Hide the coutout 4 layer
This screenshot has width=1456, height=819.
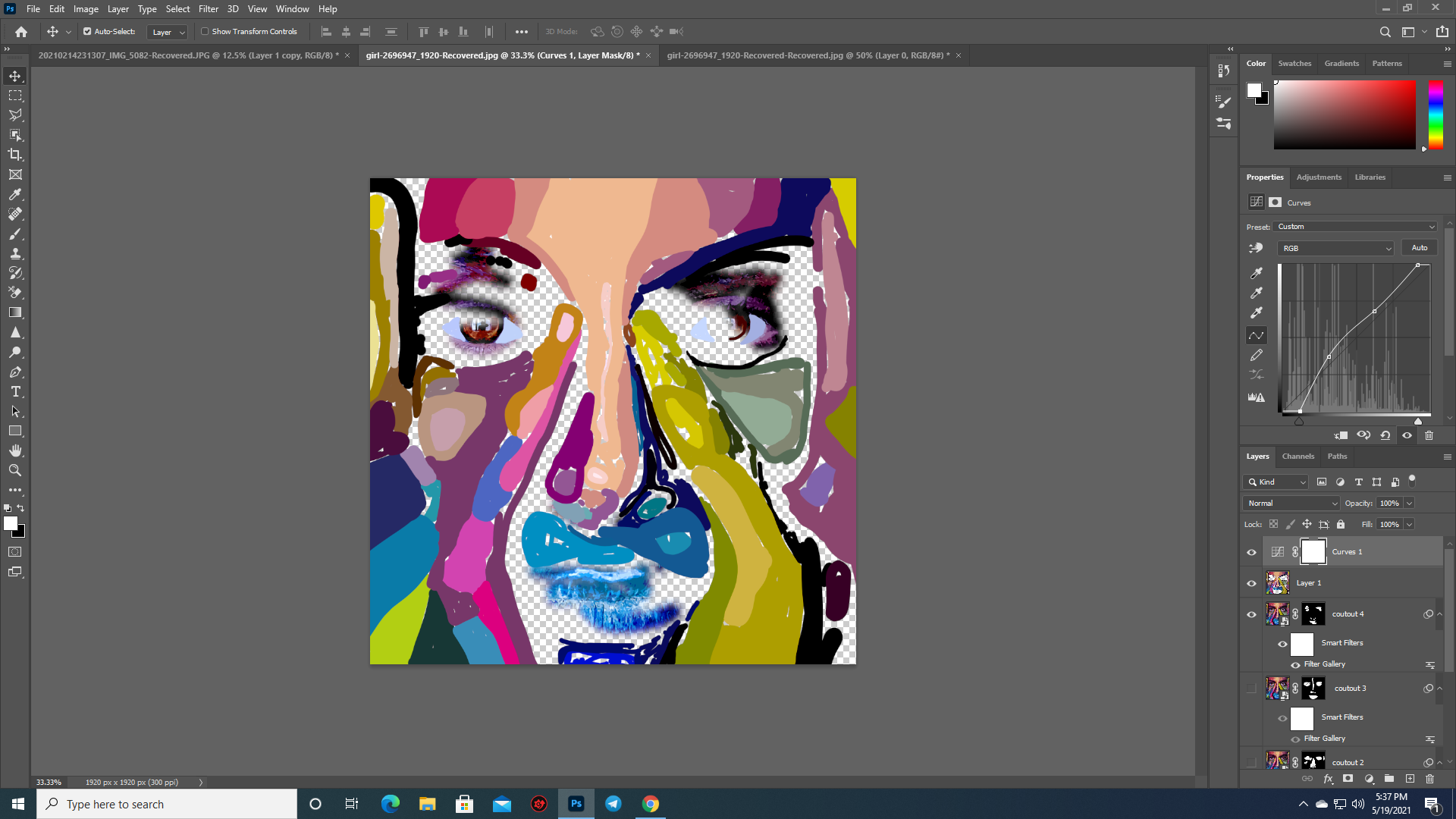tap(1251, 614)
